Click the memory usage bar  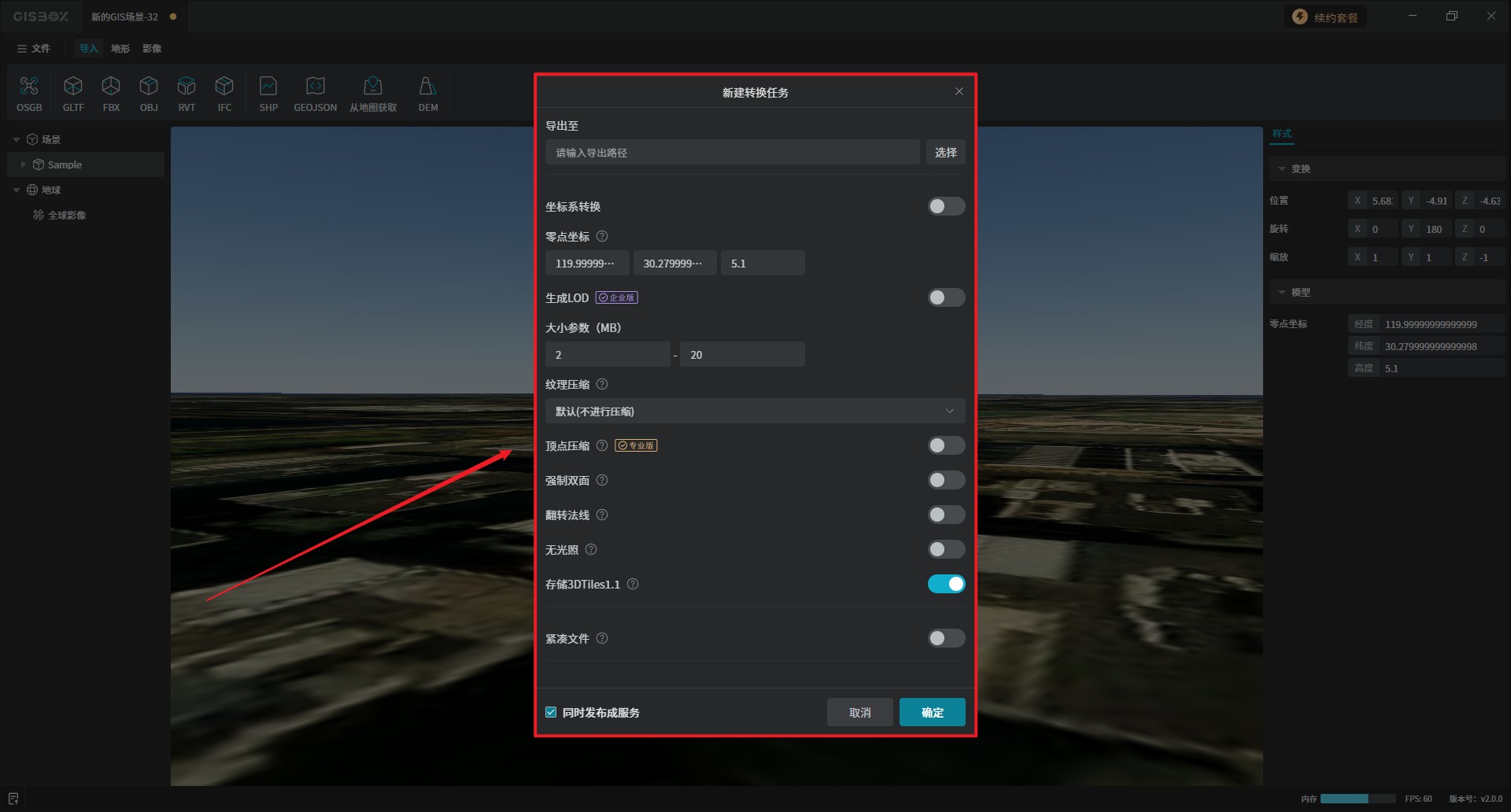pos(1357,799)
